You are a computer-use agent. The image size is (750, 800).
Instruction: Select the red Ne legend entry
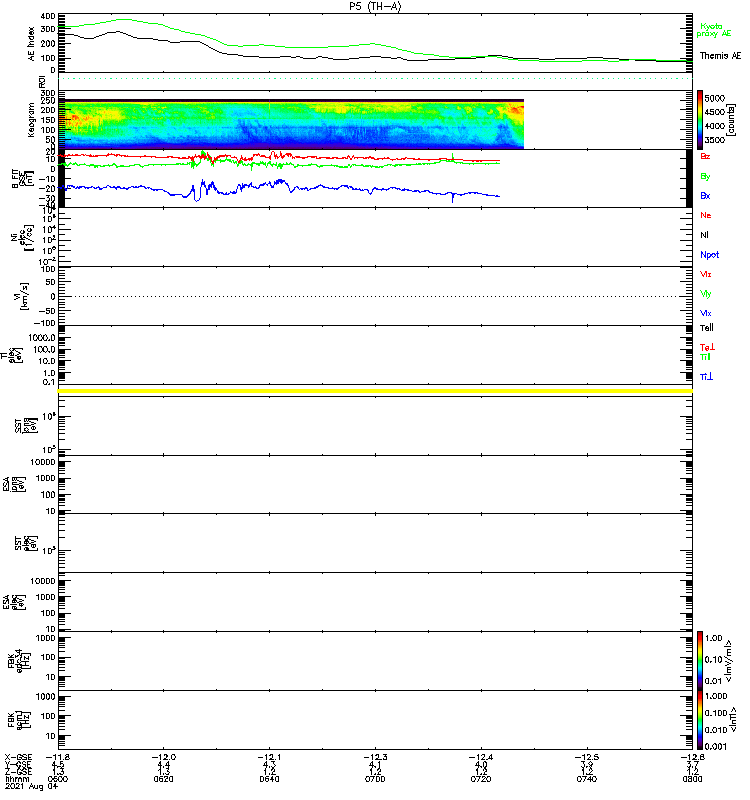pyautogui.click(x=706, y=215)
